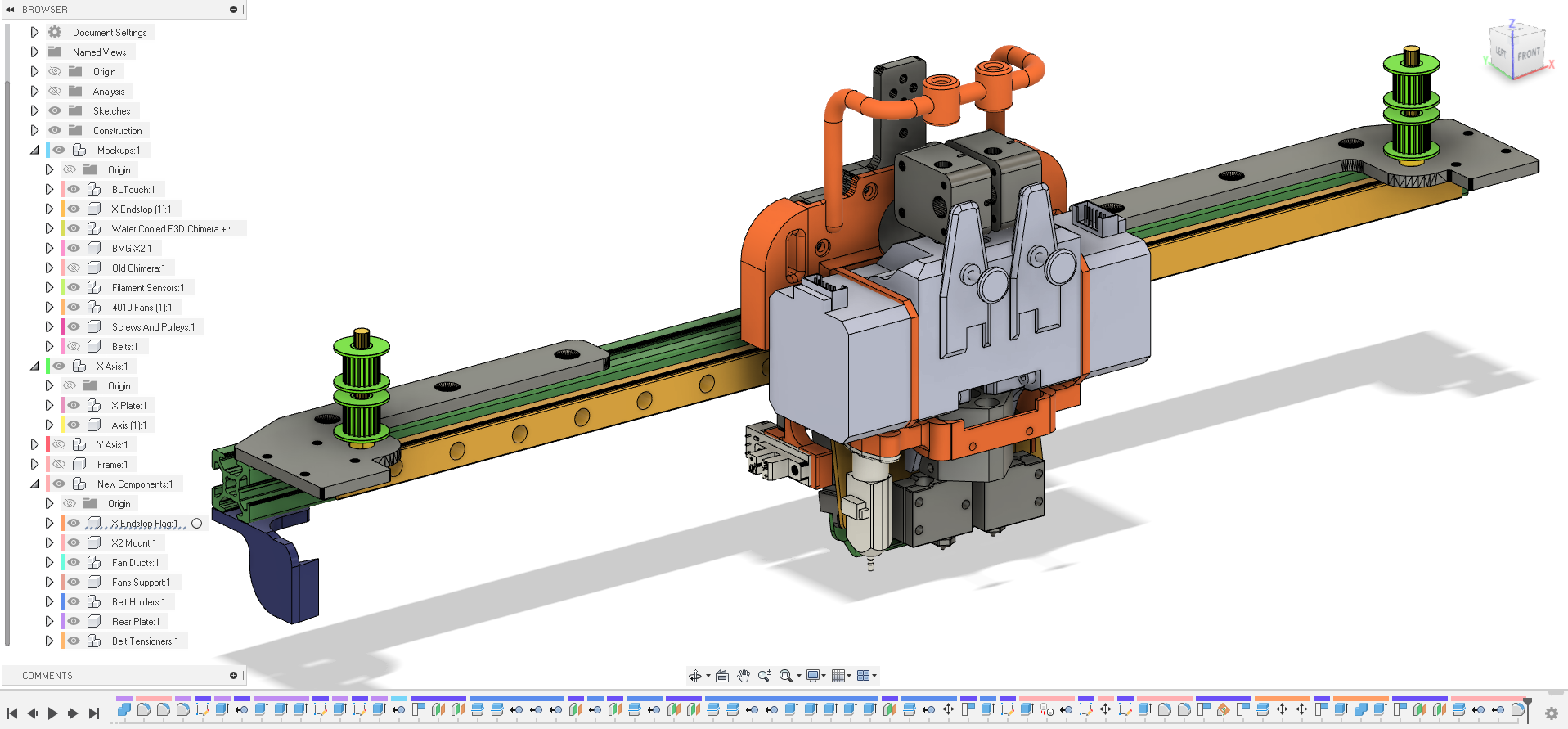1568x729 pixels.
Task: Click the Named Views folder icon
Action: (55, 52)
